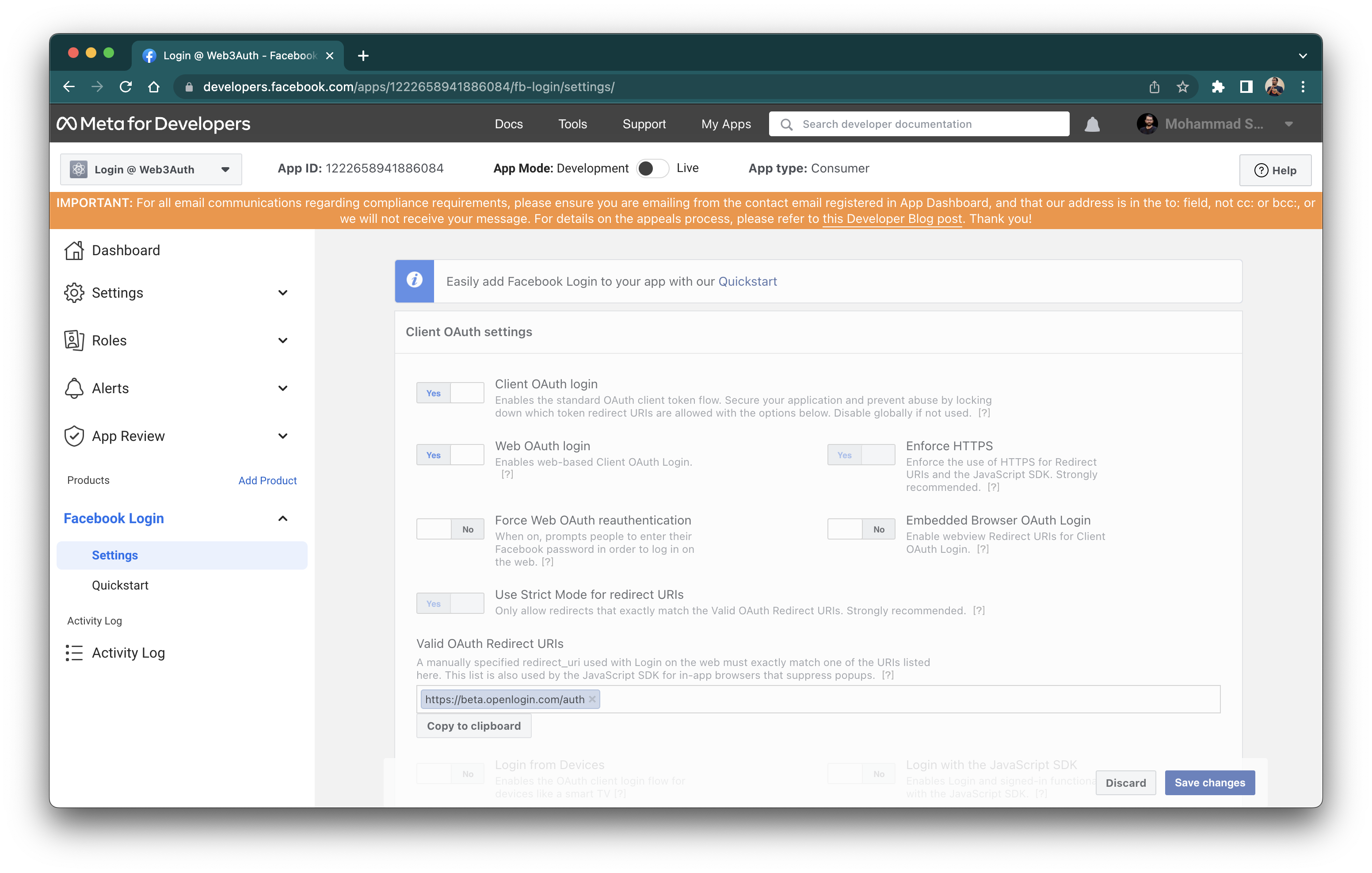Open App Review using the shield icon
Image resolution: width=1372 pixels, height=873 pixels.
pos(74,436)
